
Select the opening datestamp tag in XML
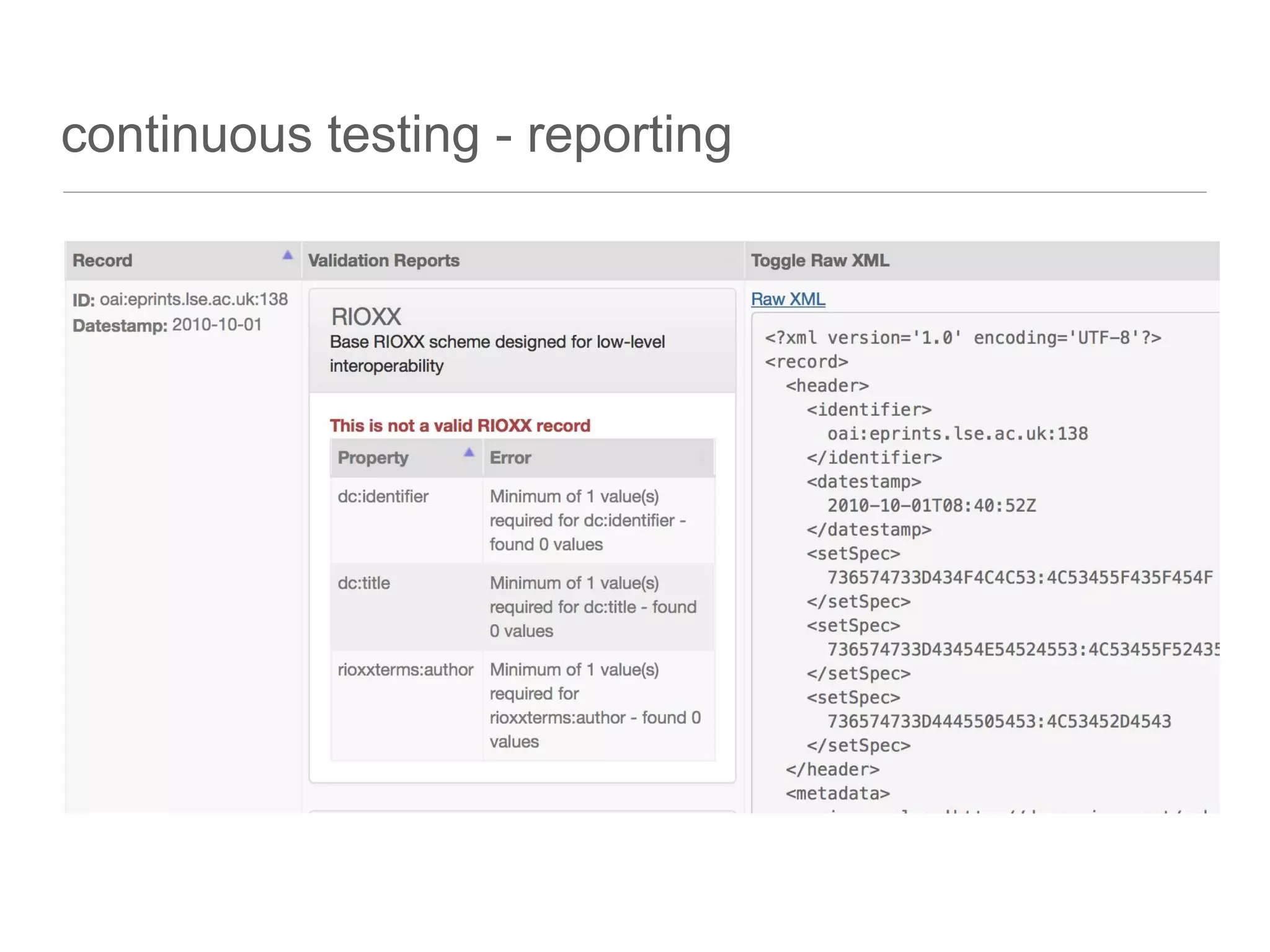pos(864,482)
